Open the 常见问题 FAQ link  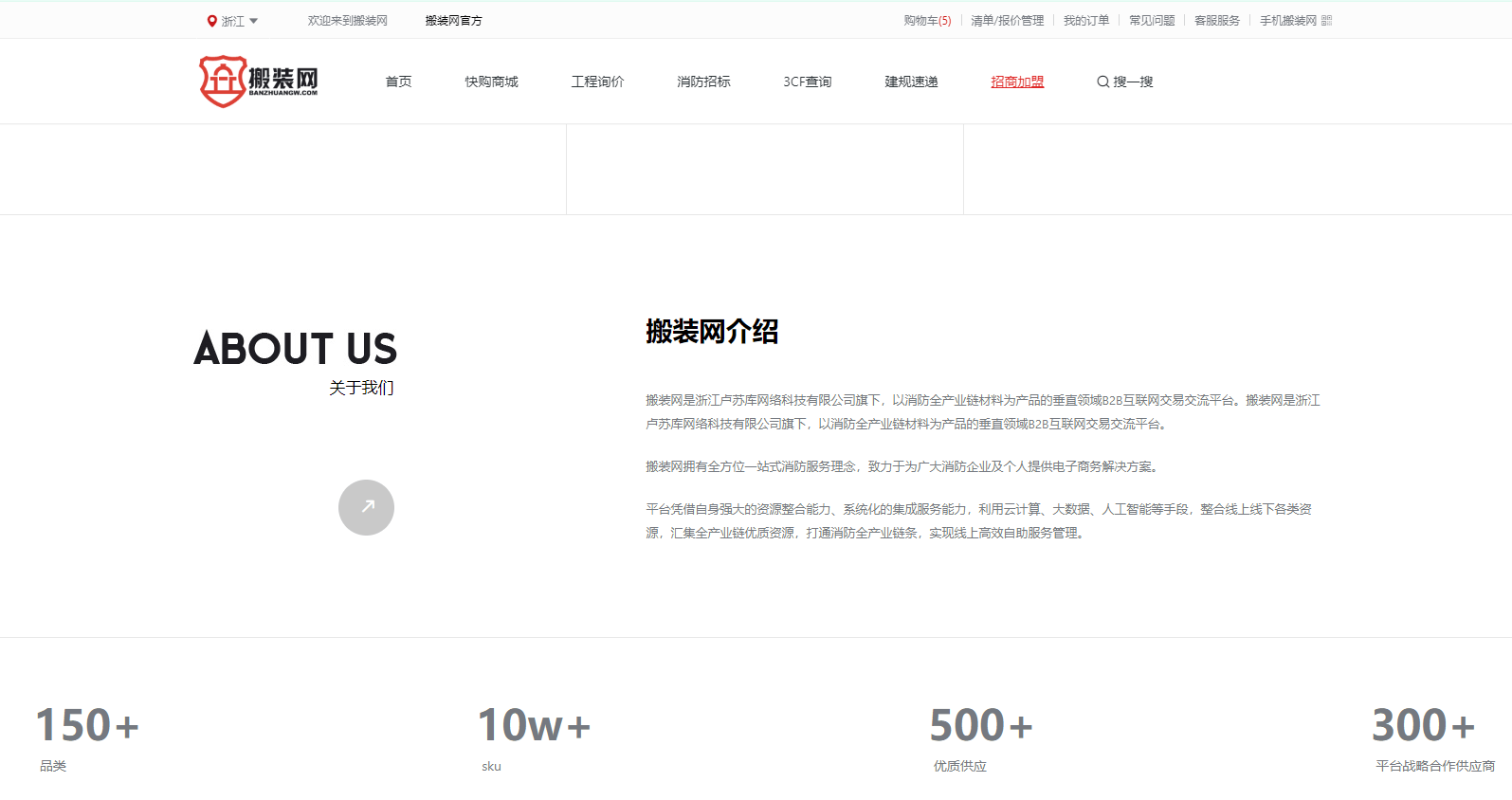click(x=1152, y=21)
